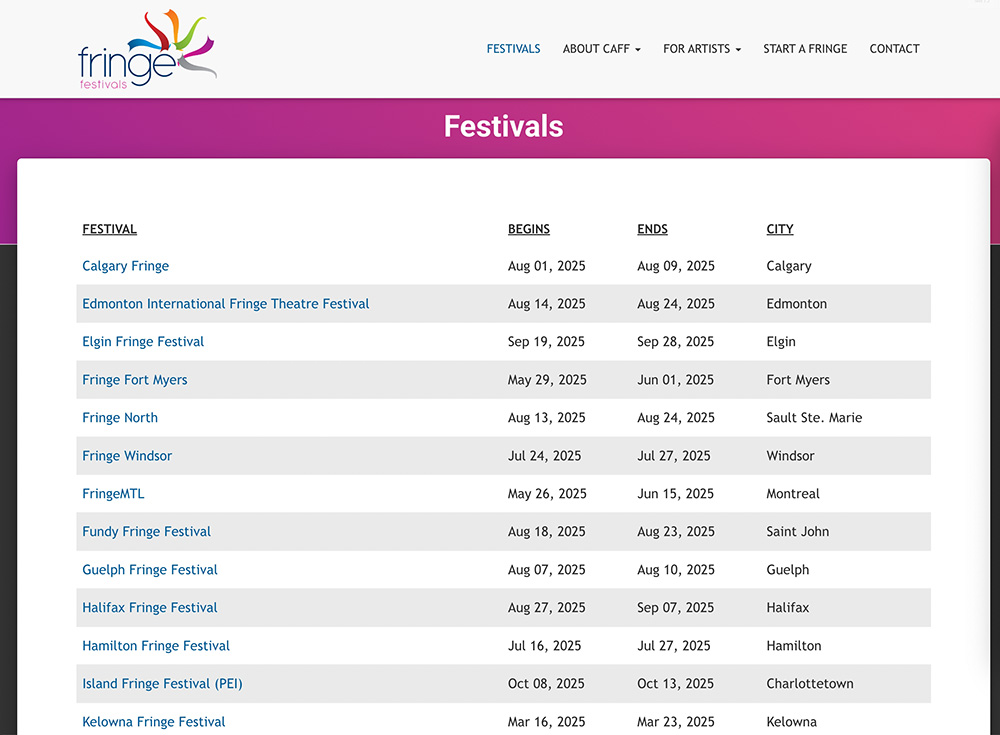Open the Contact page
Image resolution: width=1000 pixels, height=735 pixels.
point(895,49)
